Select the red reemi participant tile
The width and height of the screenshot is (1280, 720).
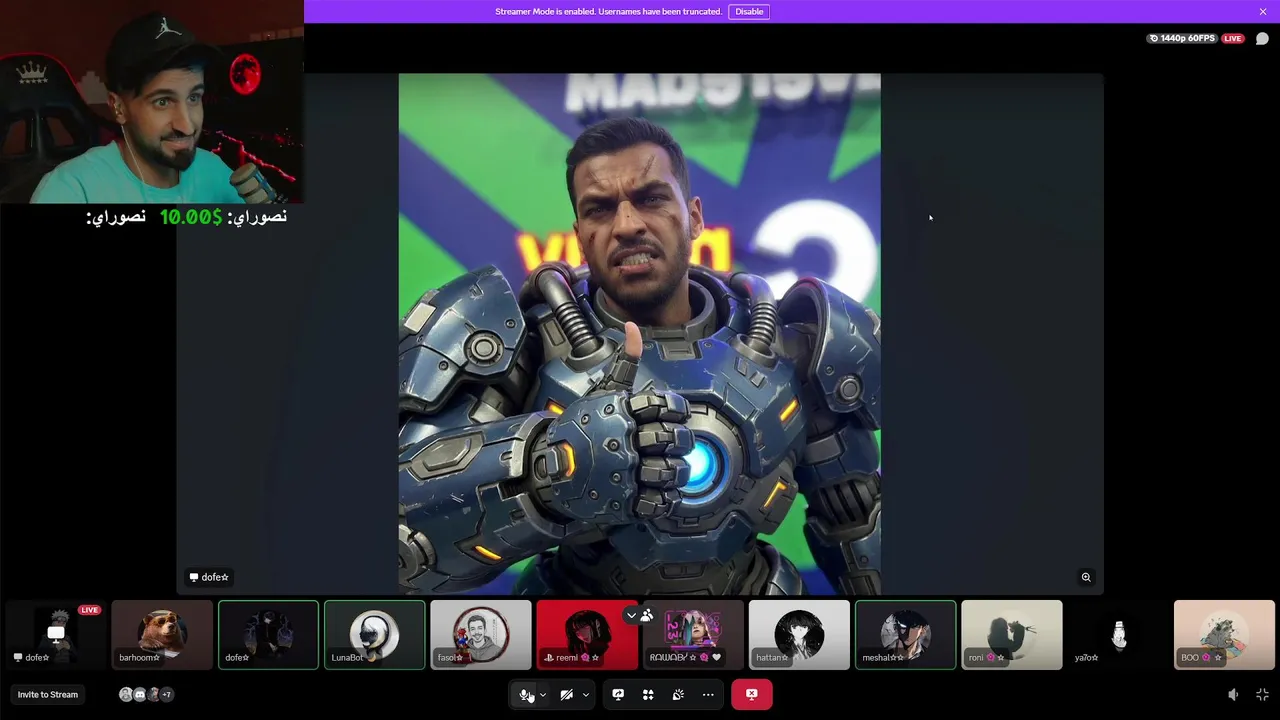pyautogui.click(x=587, y=635)
